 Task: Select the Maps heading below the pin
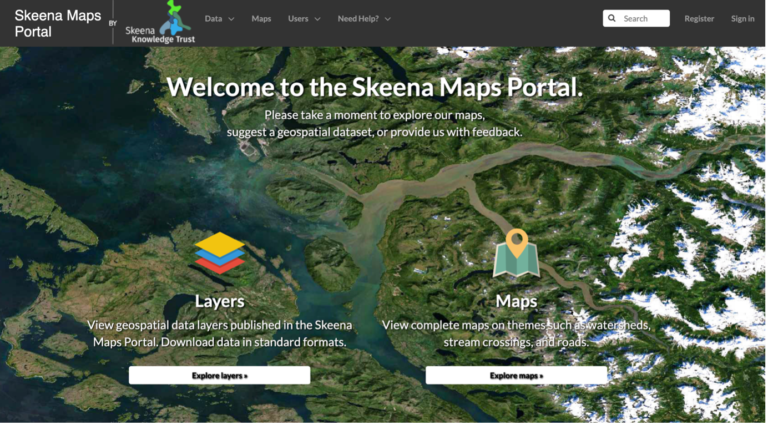(516, 301)
